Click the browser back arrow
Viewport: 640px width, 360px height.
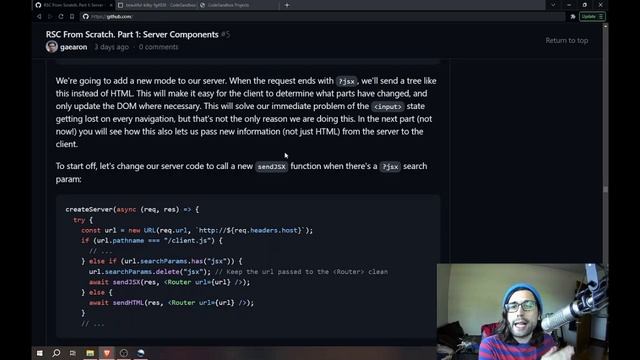click(x=39, y=17)
